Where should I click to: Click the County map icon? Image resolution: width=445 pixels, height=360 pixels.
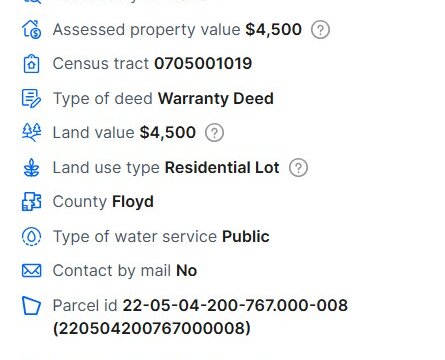pyautogui.click(x=32, y=202)
